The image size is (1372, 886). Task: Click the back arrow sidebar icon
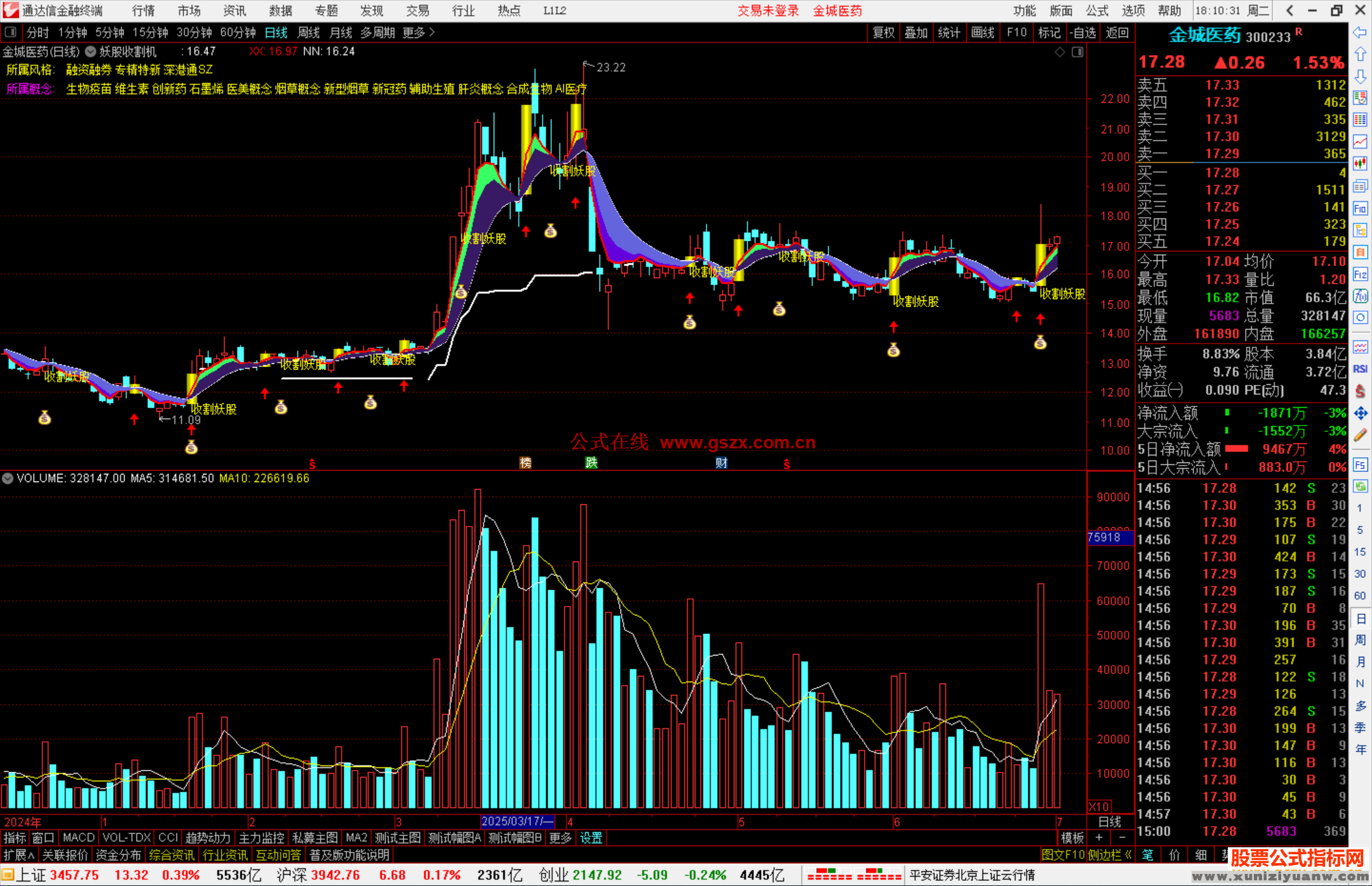tap(1360, 32)
